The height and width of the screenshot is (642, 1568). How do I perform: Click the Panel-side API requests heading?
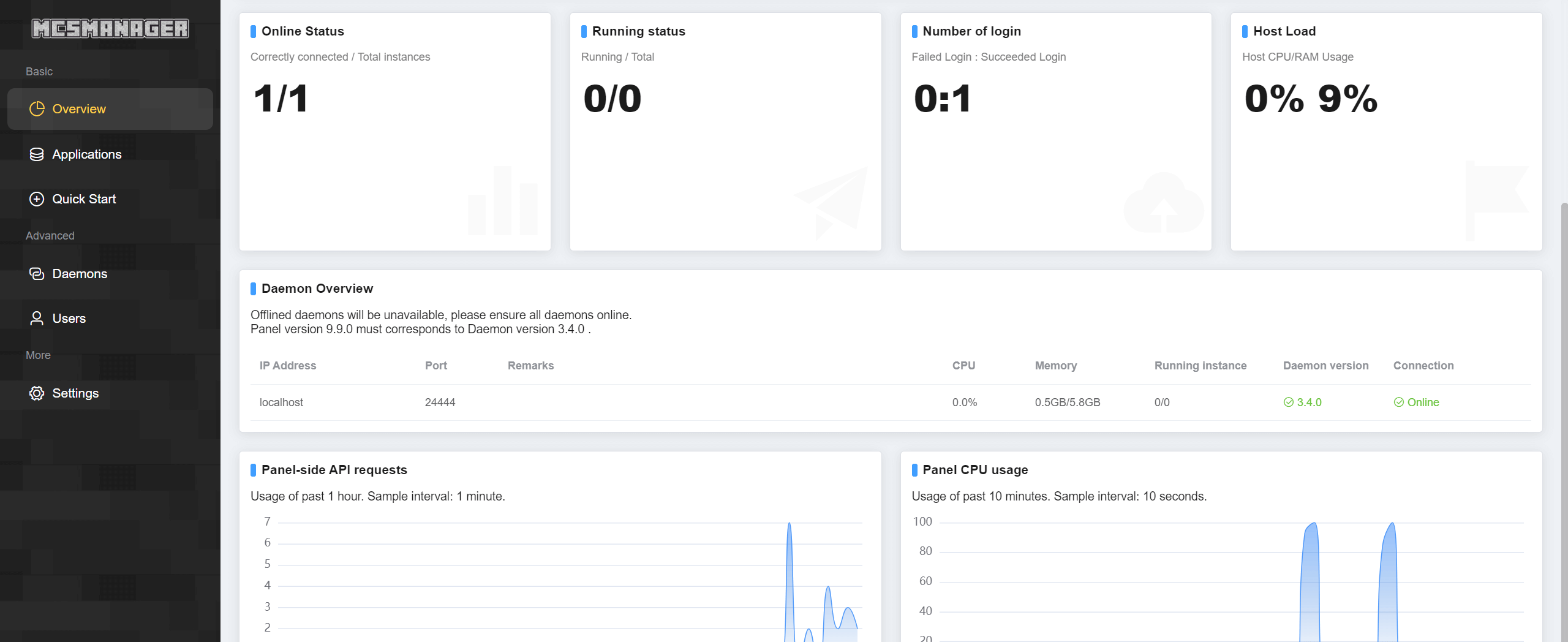click(x=334, y=469)
